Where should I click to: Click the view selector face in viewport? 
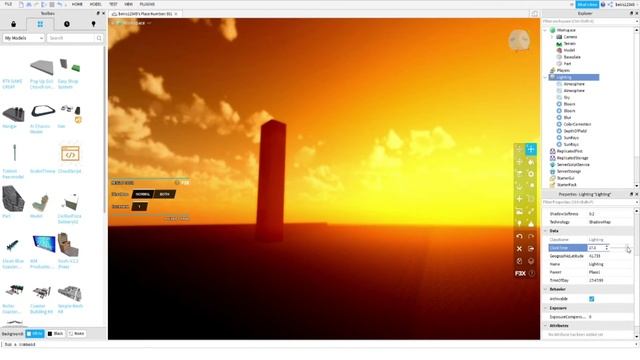pos(519,41)
